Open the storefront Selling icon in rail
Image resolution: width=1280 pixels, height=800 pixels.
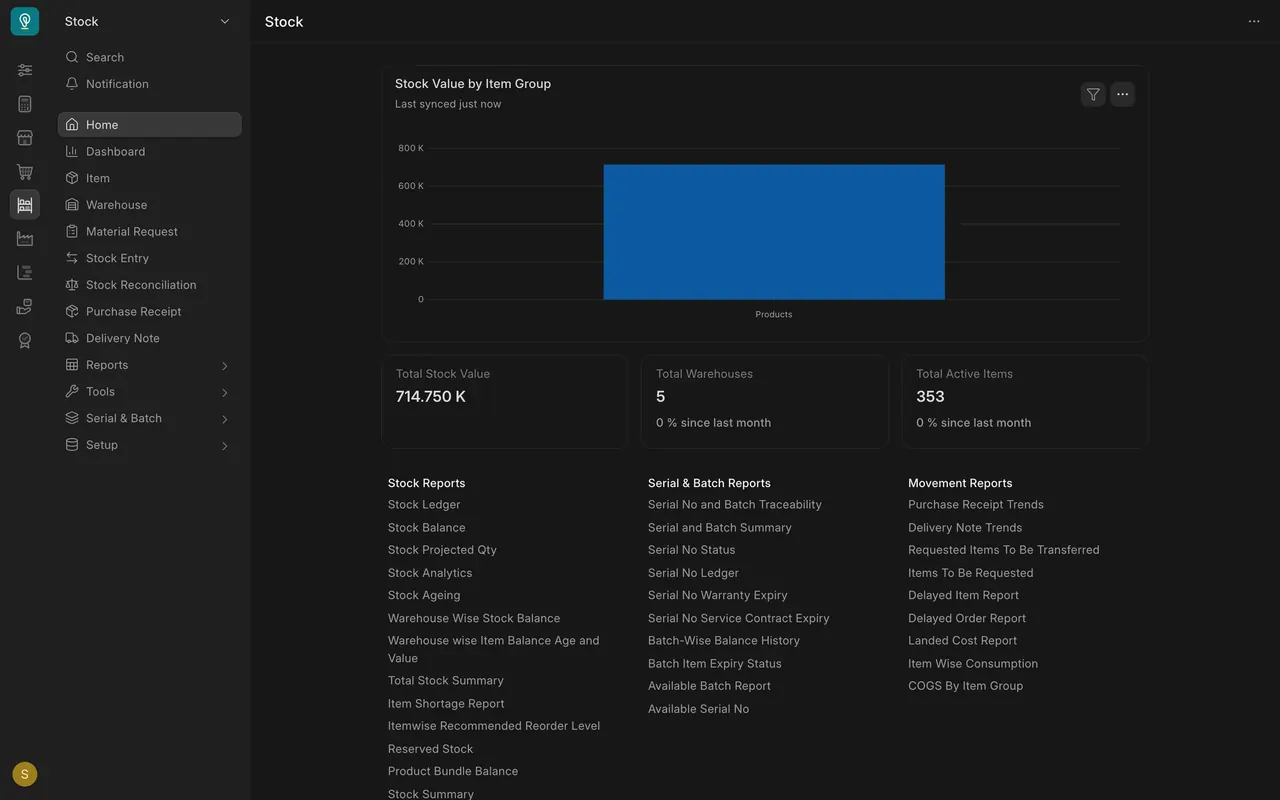coord(25,138)
